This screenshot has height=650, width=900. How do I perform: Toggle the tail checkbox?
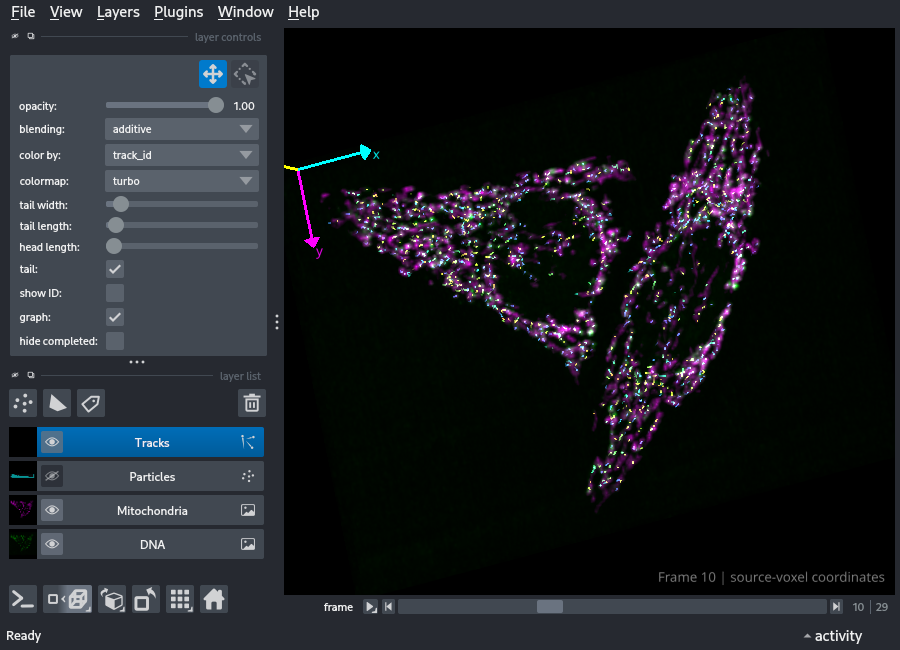click(x=115, y=269)
